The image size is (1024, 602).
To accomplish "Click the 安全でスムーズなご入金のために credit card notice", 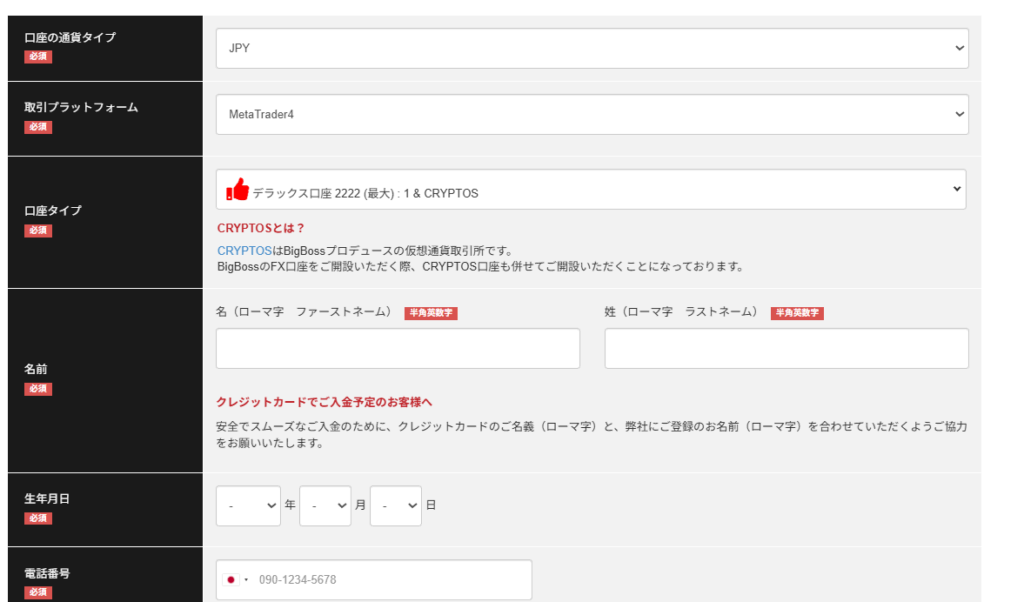I will point(592,435).
